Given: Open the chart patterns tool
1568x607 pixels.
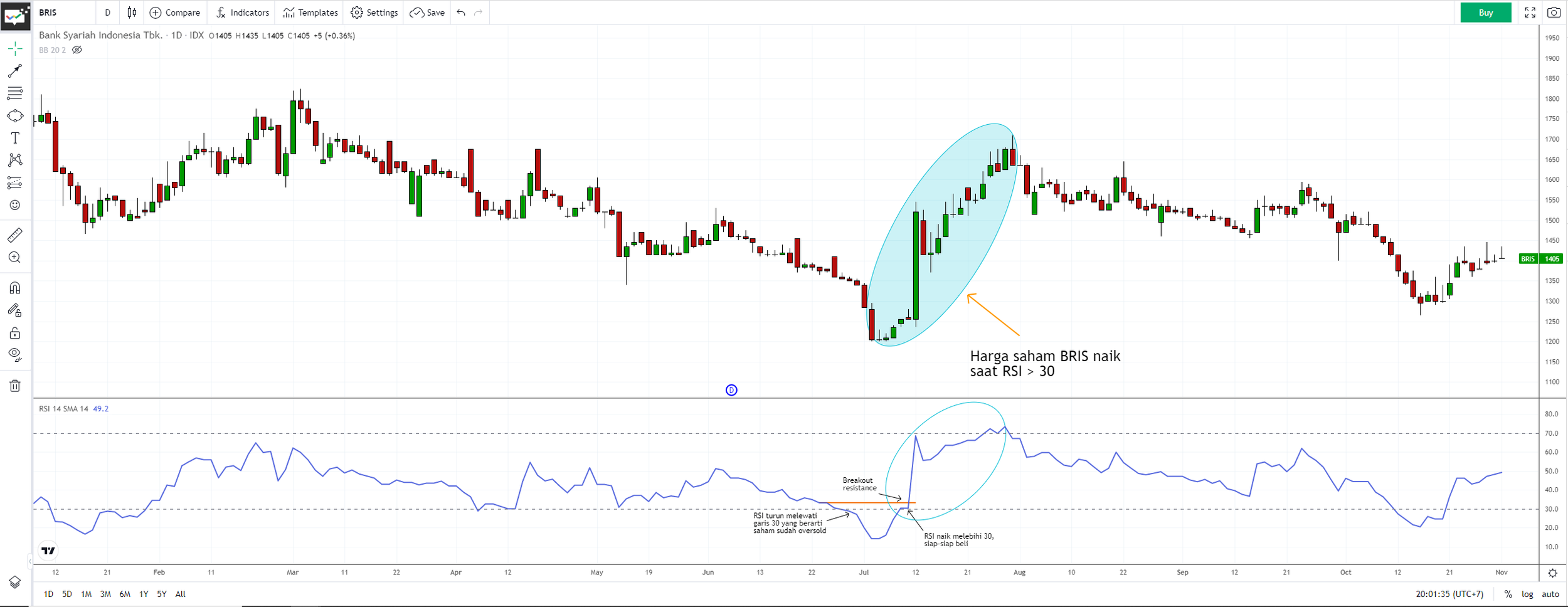Looking at the screenshot, I should pos(15,160).
